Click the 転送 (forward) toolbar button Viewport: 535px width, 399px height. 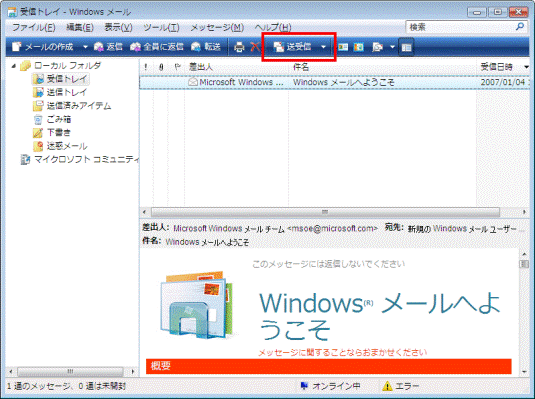(206, 47)
